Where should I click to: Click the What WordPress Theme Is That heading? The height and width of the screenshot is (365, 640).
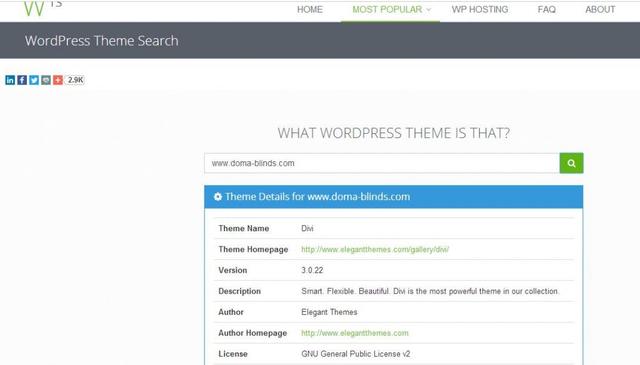click(x=394, y=133)
